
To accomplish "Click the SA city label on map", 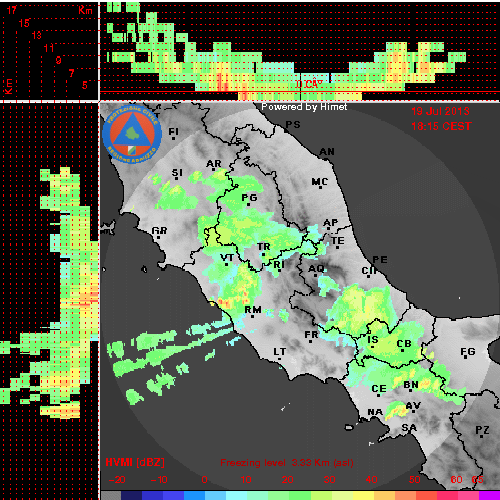I will (409, 428).
